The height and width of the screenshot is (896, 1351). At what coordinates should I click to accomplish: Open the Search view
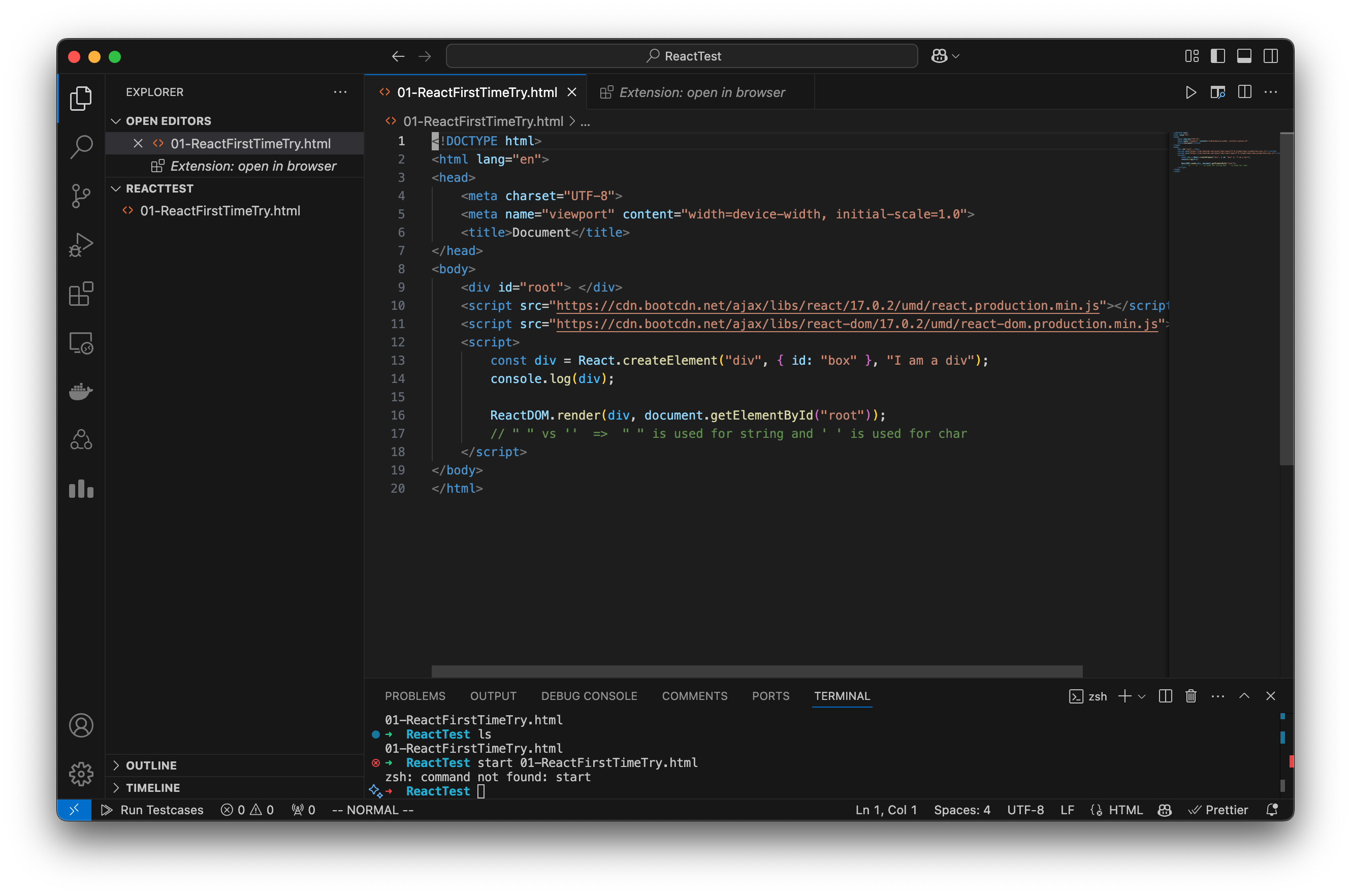point(81,147)
